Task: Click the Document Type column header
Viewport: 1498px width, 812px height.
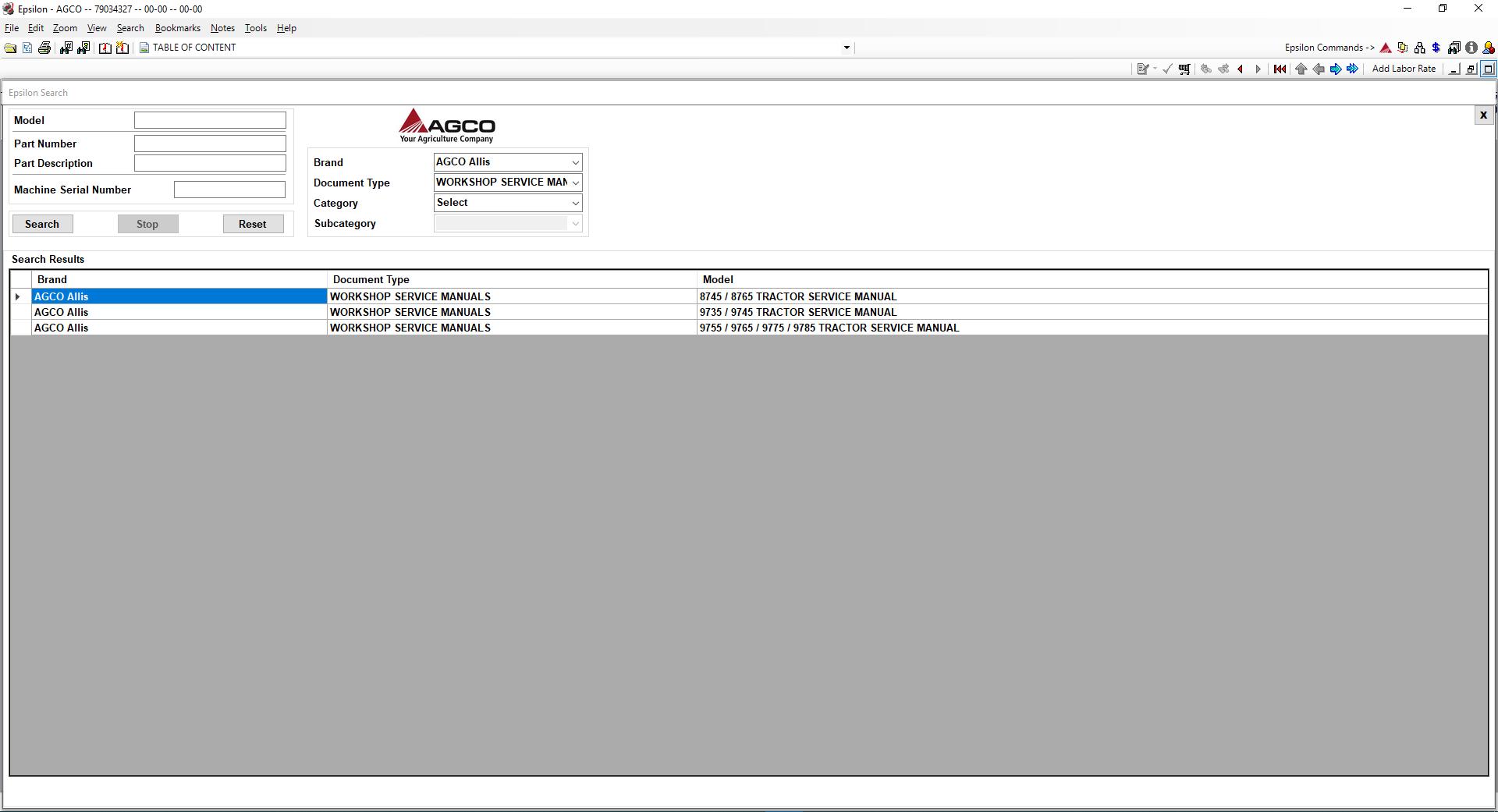Action: (x=512, y=279)
